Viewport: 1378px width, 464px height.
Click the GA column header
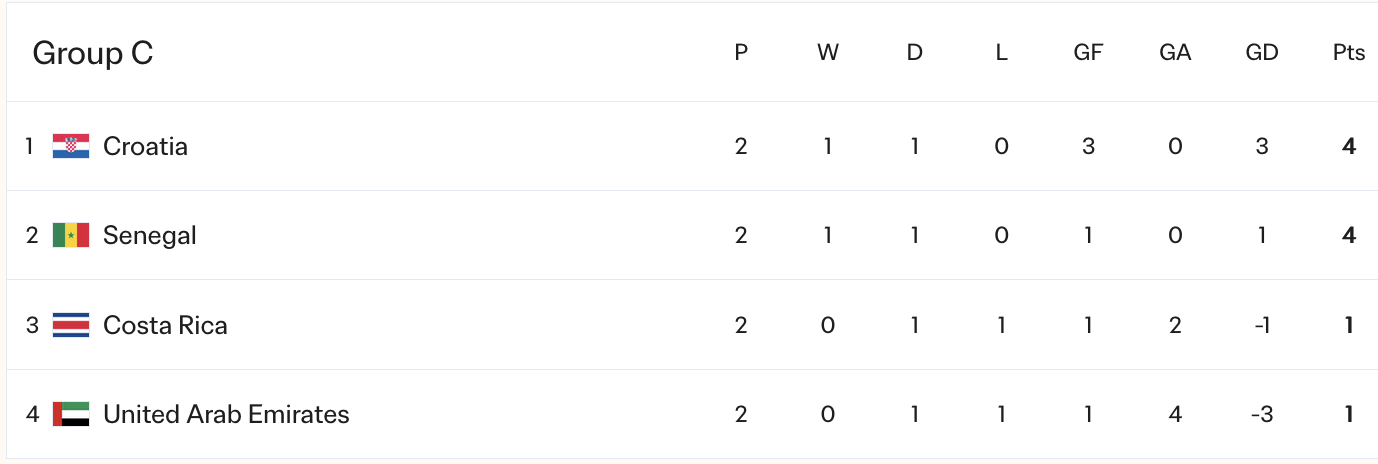click(x=1175, y=53)
